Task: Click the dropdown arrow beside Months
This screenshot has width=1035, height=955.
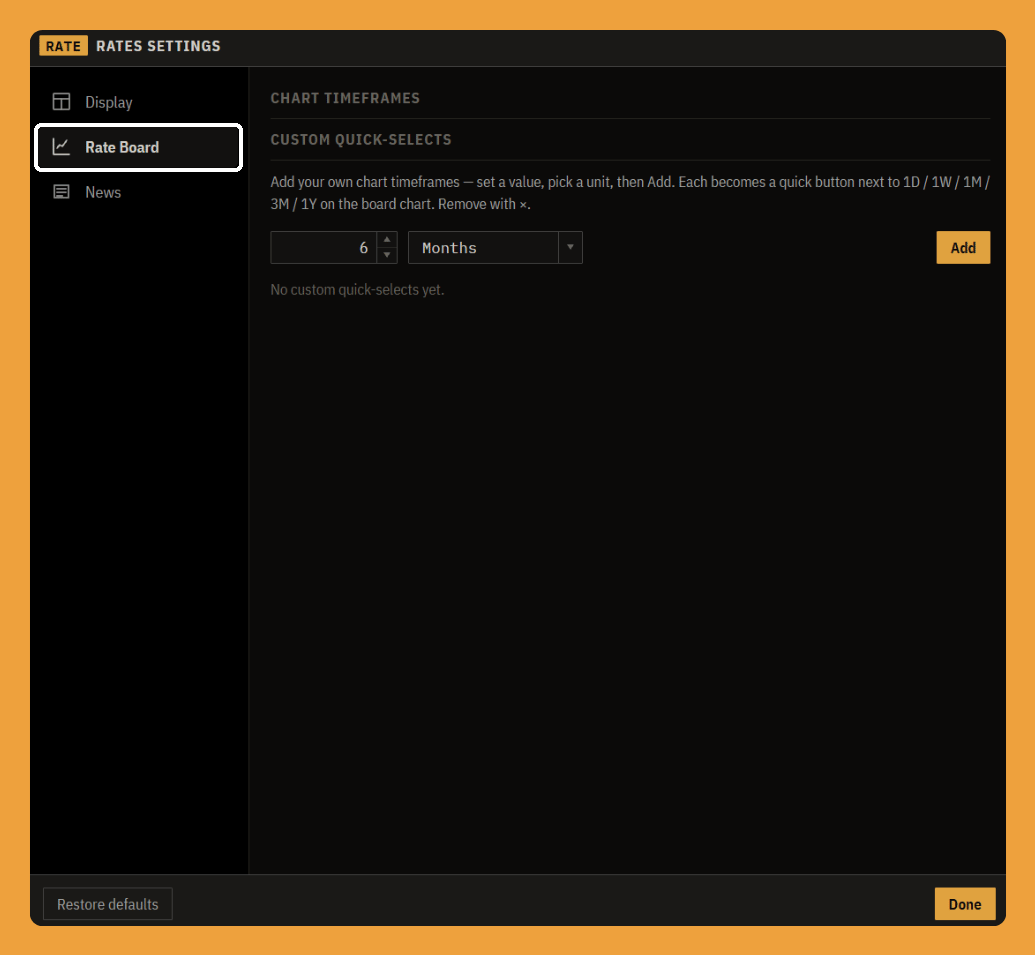Action: 570,247
